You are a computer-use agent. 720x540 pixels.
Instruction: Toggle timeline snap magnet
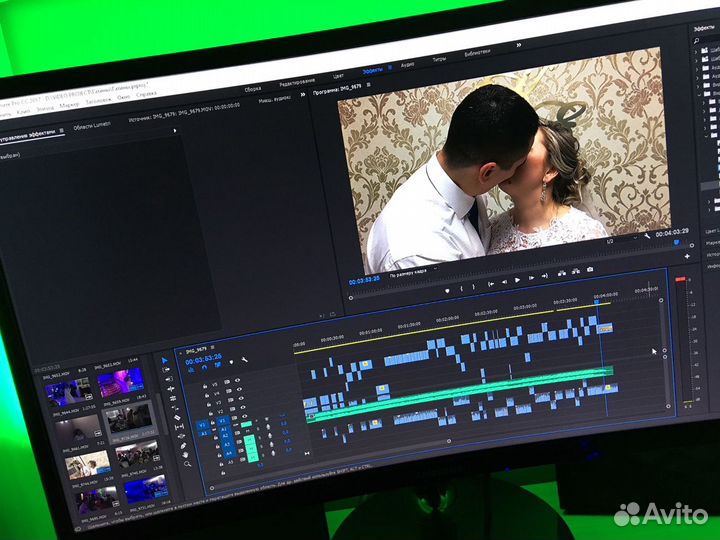tap(204, 367)
